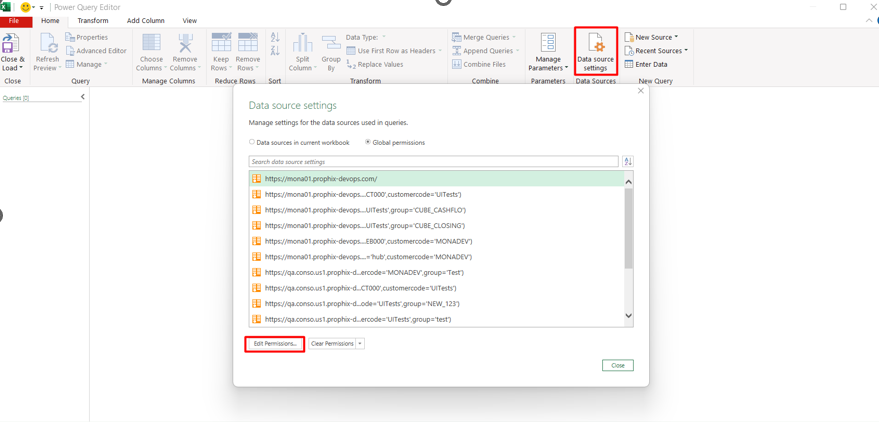Click the Remove Rows icon
This screenshot has width=879, height=422.
click(247, 43)
